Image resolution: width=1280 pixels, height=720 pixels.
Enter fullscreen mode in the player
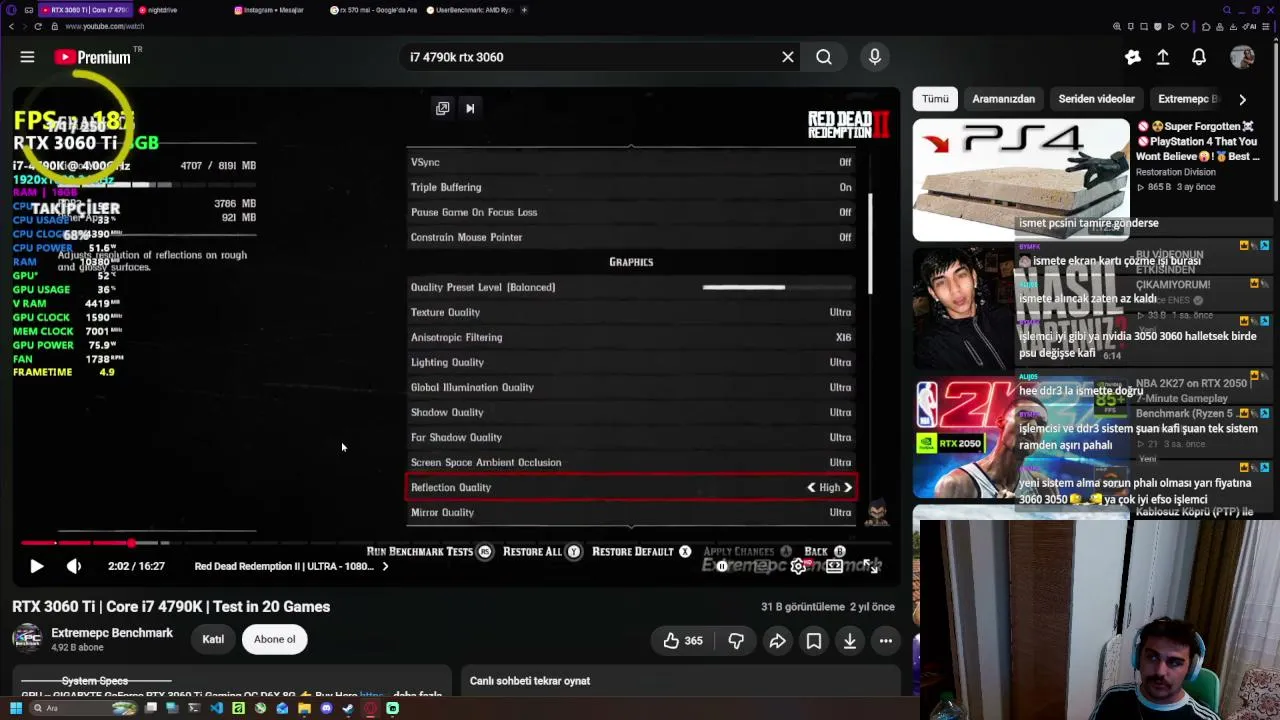click(873, 566)
